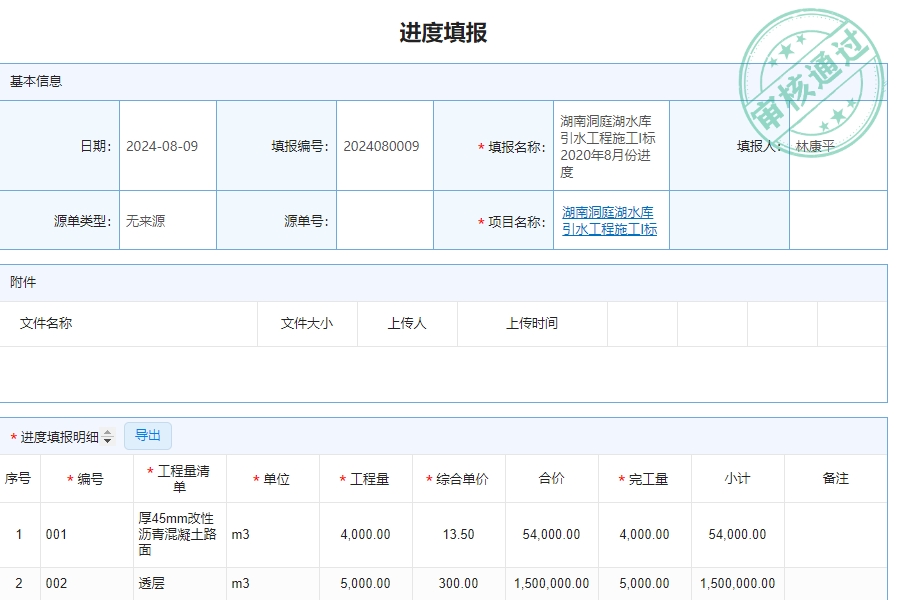The width and height of the screenshot is (900, 600).
Task: Click the 上传人 column header
Action: [407, 323]
